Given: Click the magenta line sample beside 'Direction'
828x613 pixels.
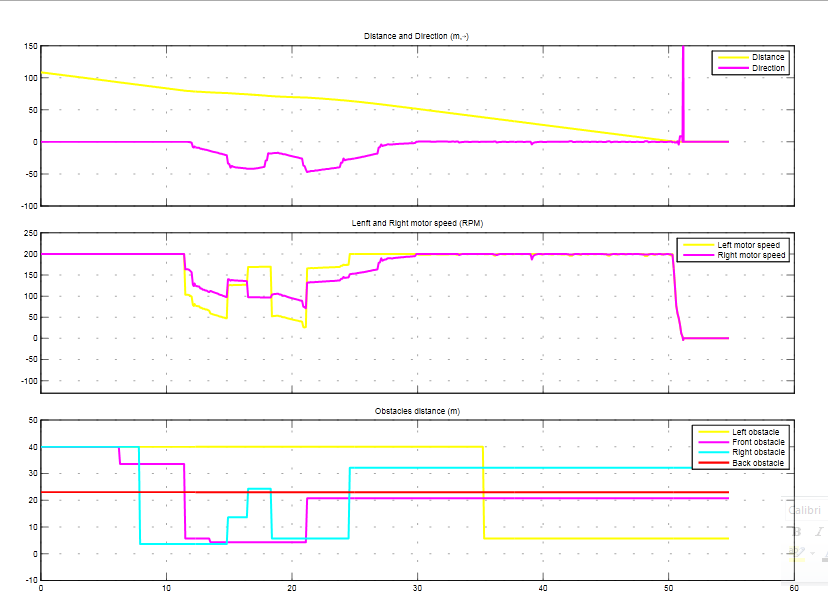Looking at the screenshot, I should point(733,68).
